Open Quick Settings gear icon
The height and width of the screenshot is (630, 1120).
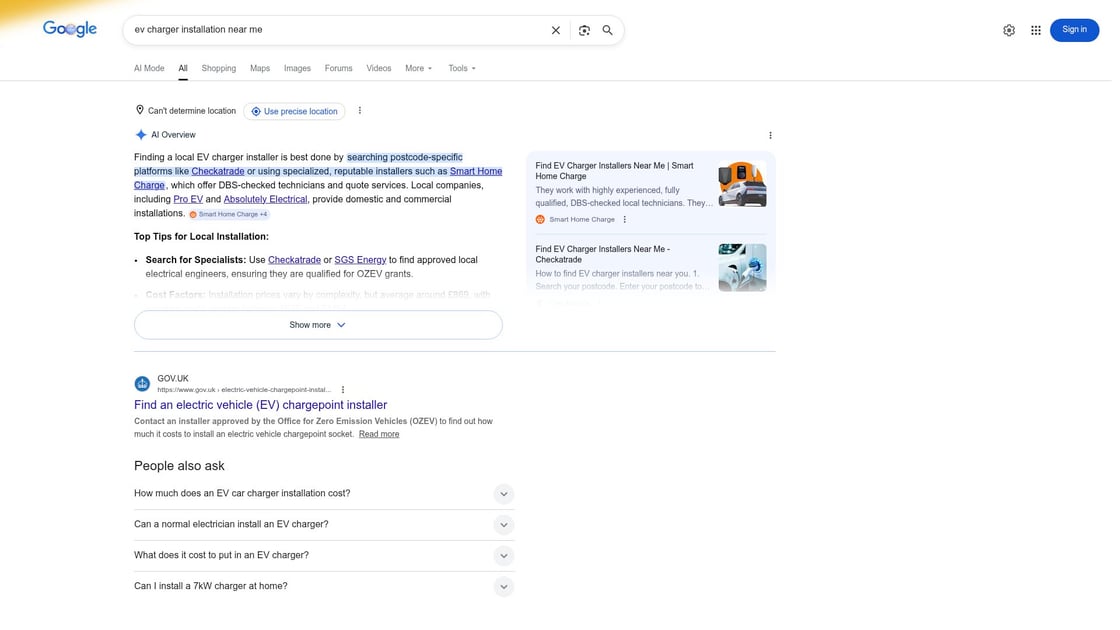(1009, 30)
